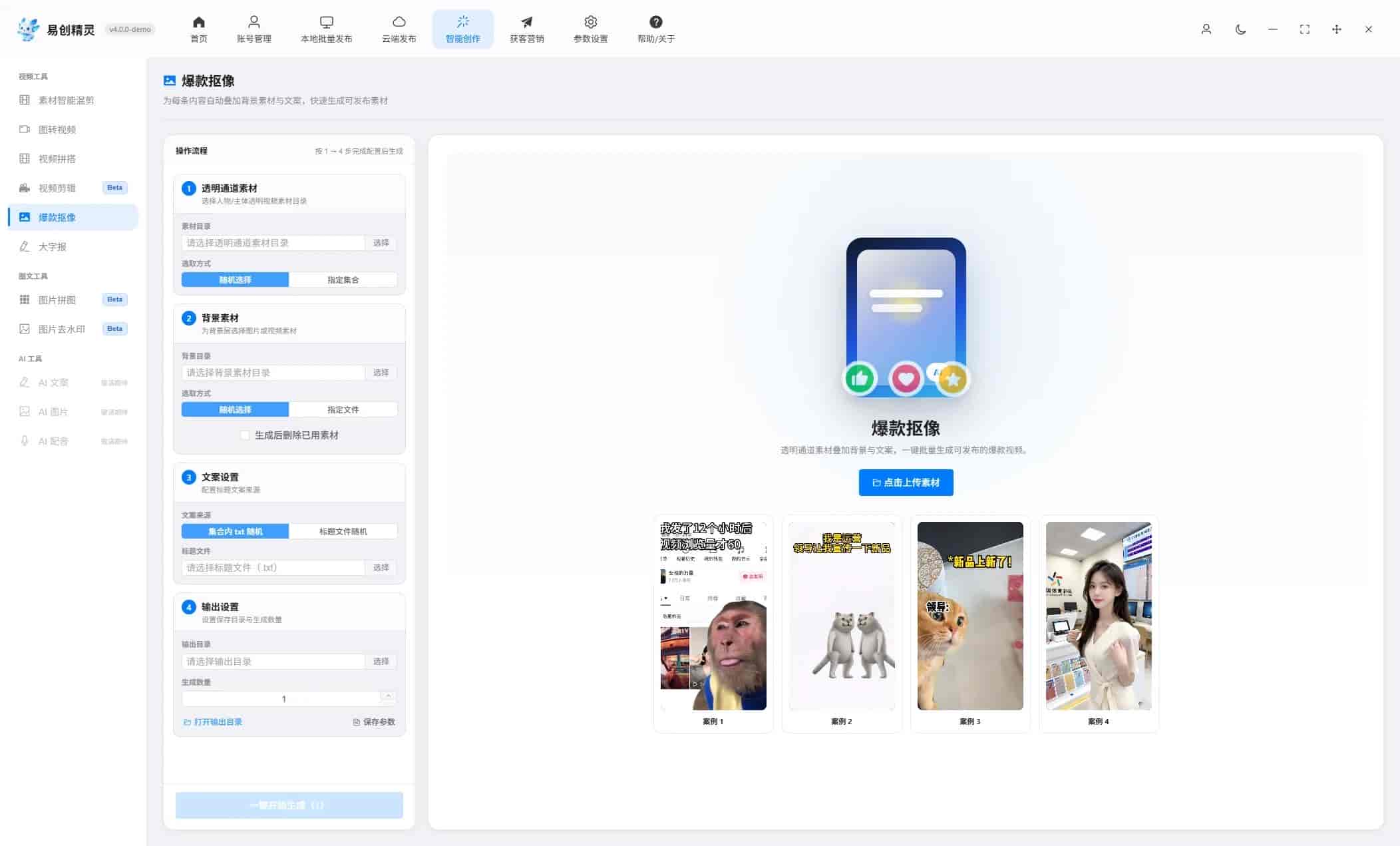1400x846 pixels.
Task: Click step 1 透明通道素材 header
Action: [289, 194]
